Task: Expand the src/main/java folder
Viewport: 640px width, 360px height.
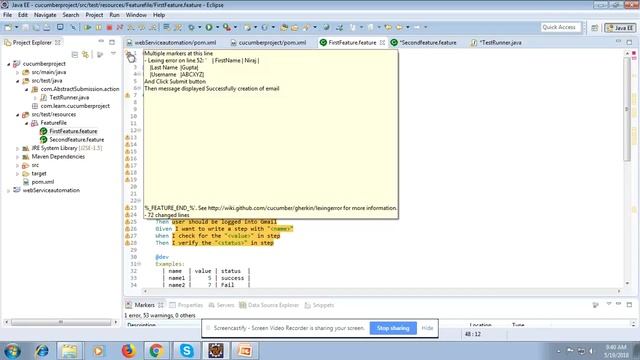Action: [18, 73]
